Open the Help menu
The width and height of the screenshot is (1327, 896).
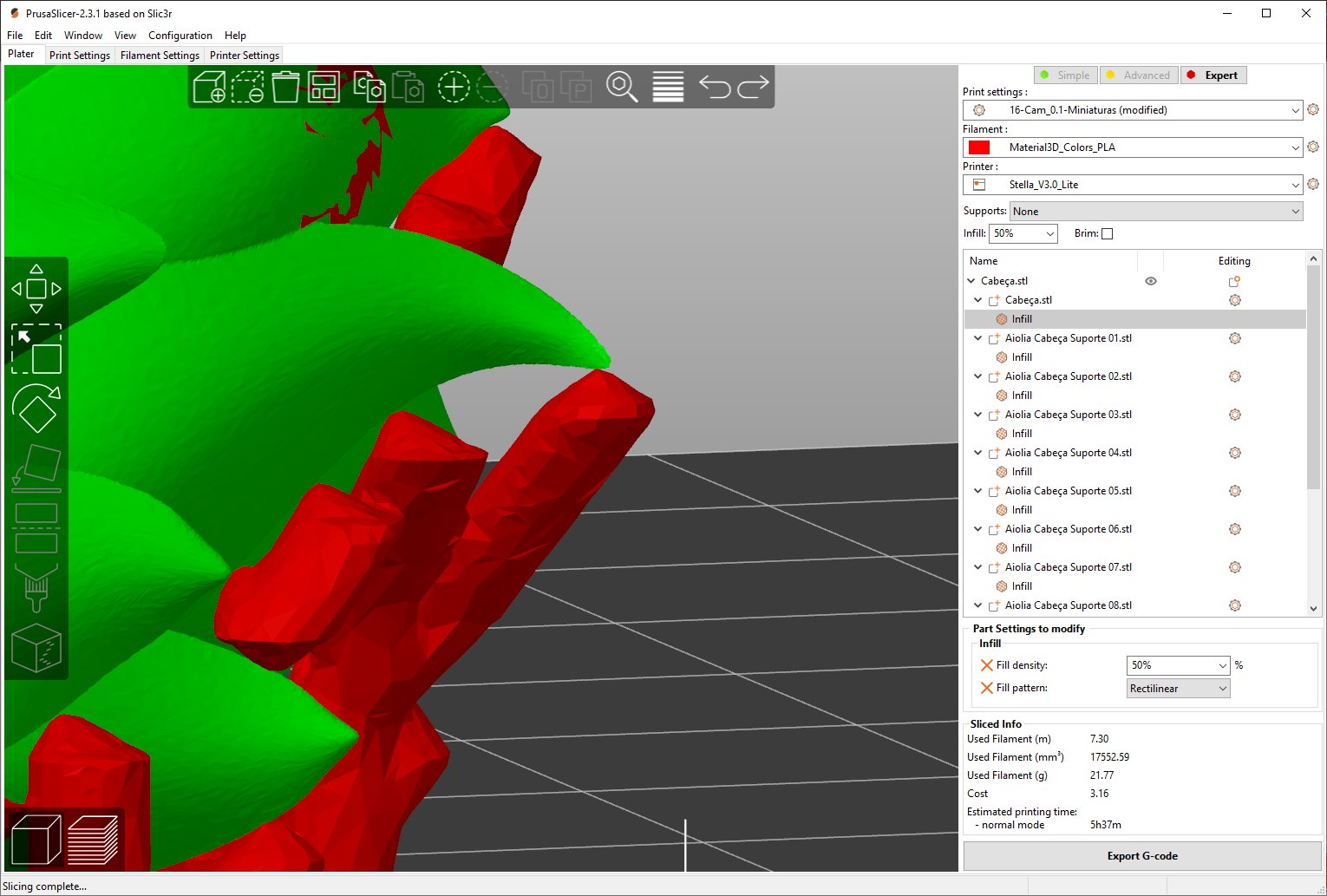235,36
